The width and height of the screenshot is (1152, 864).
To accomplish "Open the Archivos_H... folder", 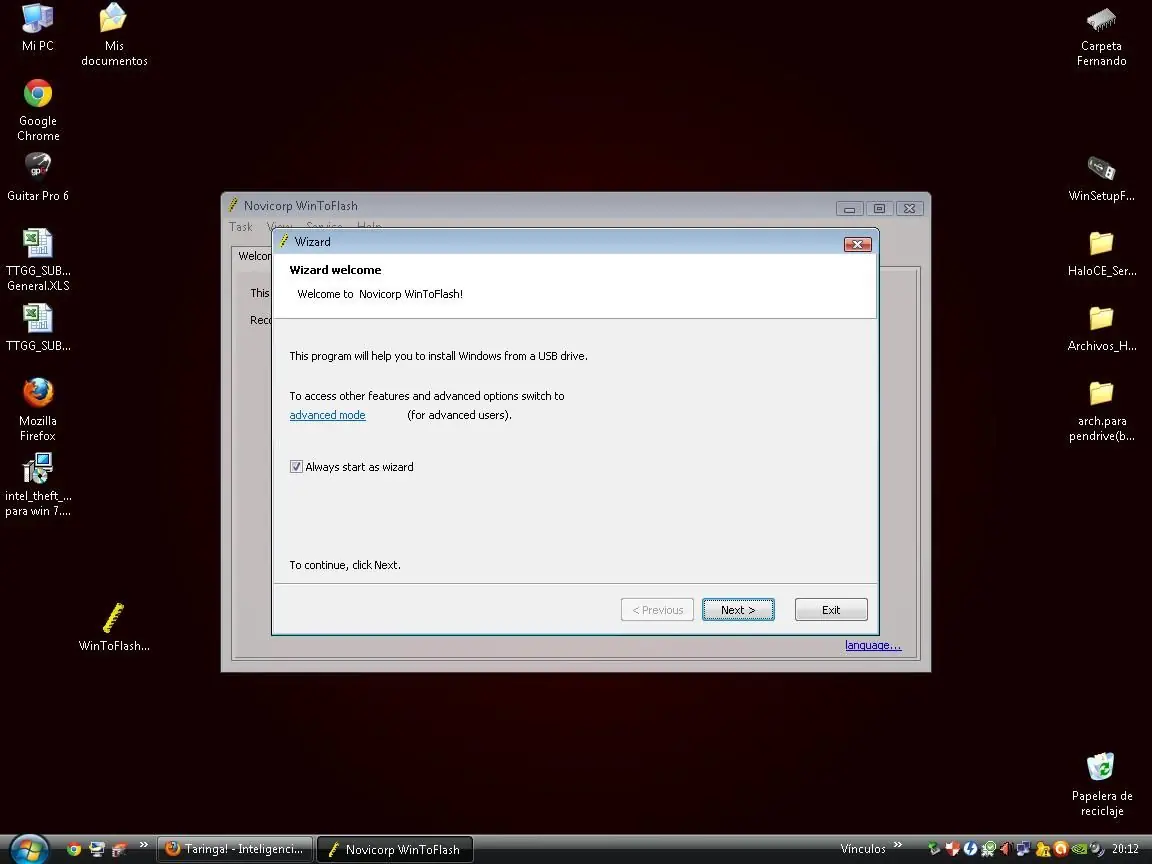I will [1101, 328].
